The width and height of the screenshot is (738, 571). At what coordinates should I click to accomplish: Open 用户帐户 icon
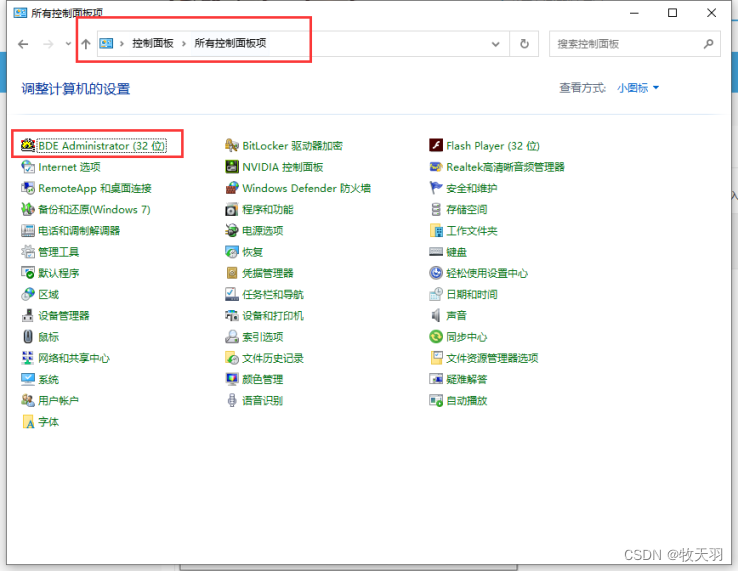click(x=28, y=400)
